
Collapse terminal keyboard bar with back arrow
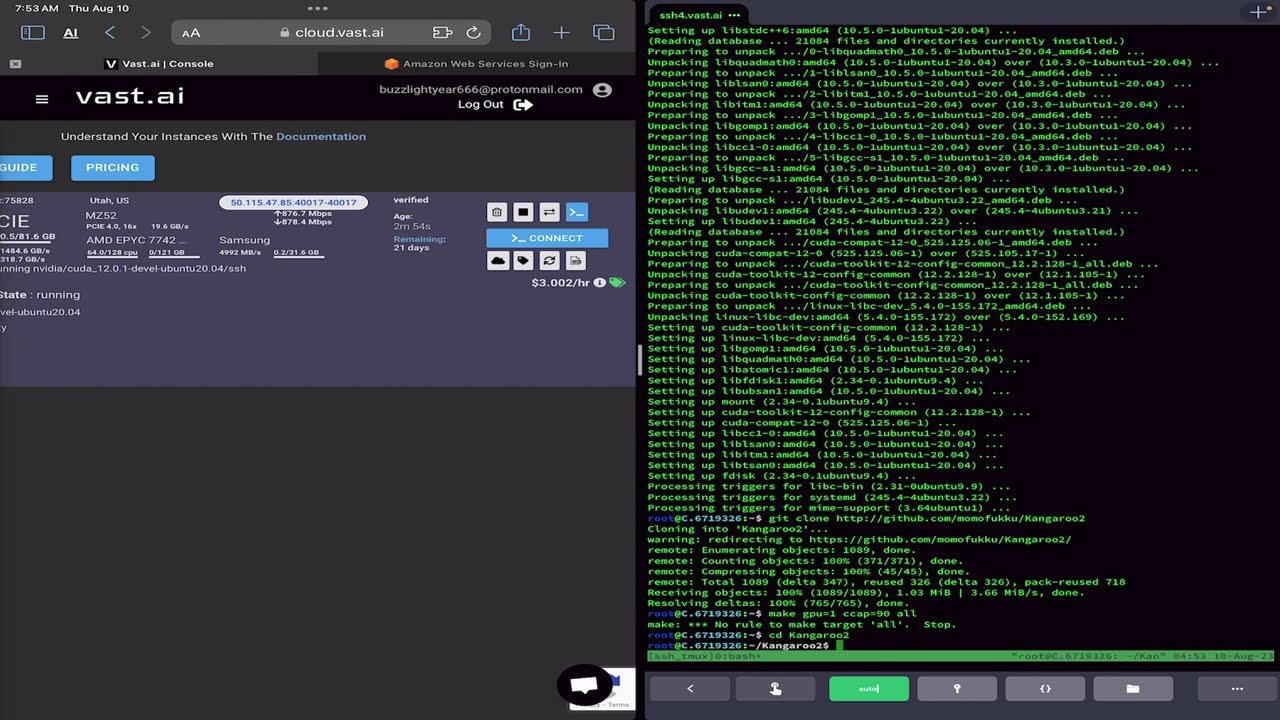(690, 688)
